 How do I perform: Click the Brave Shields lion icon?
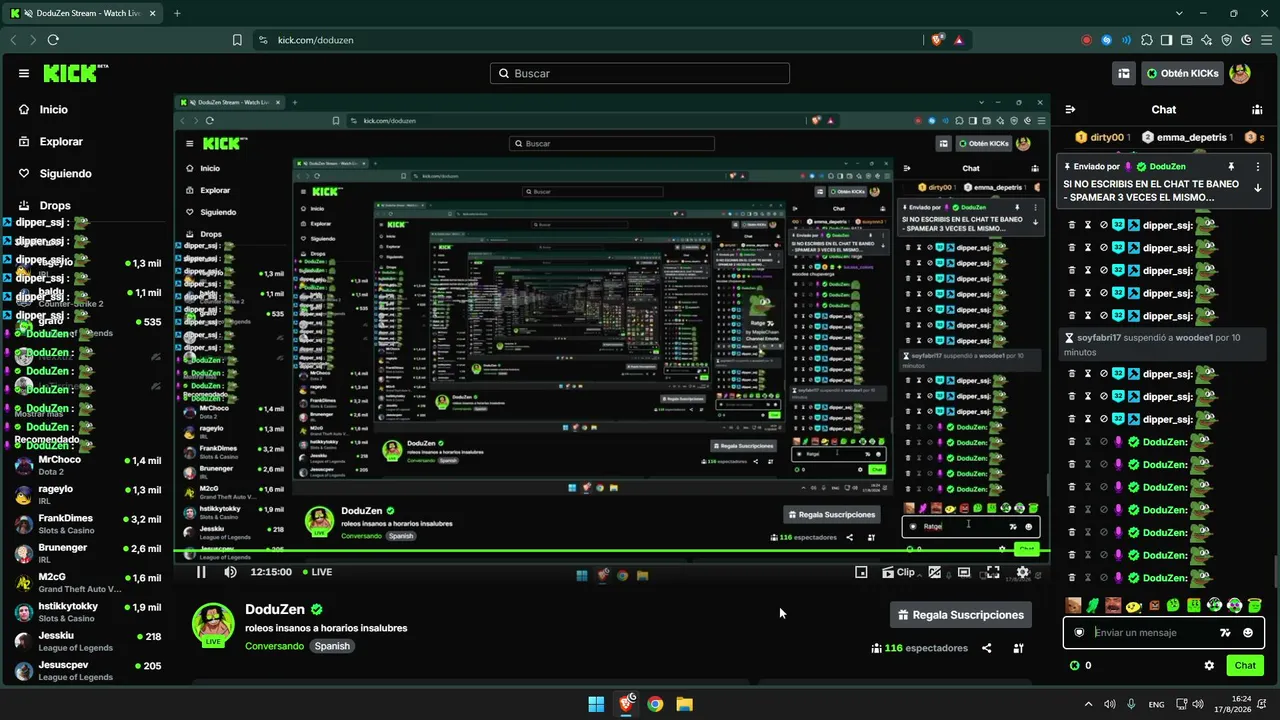pos(937,40)
